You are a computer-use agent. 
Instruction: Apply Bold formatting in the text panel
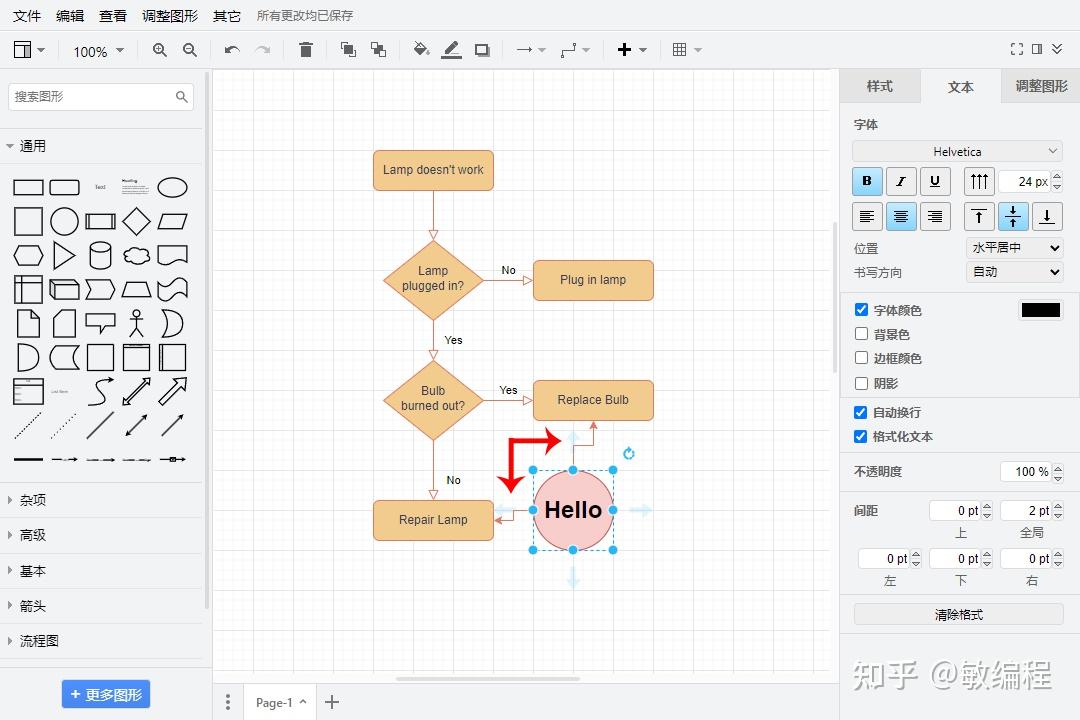click(x=866, y=181)
